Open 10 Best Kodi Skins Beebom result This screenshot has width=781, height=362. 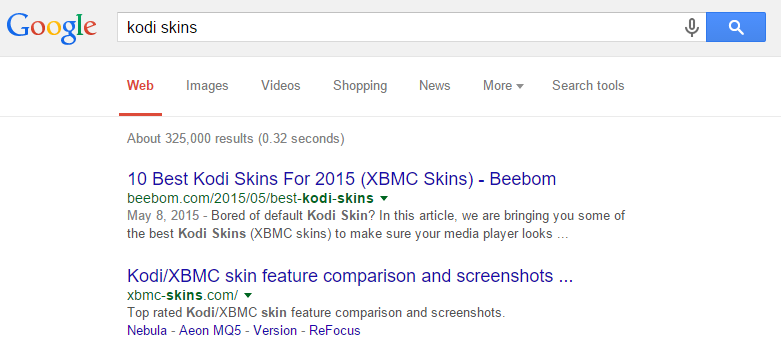click(342, 179)
